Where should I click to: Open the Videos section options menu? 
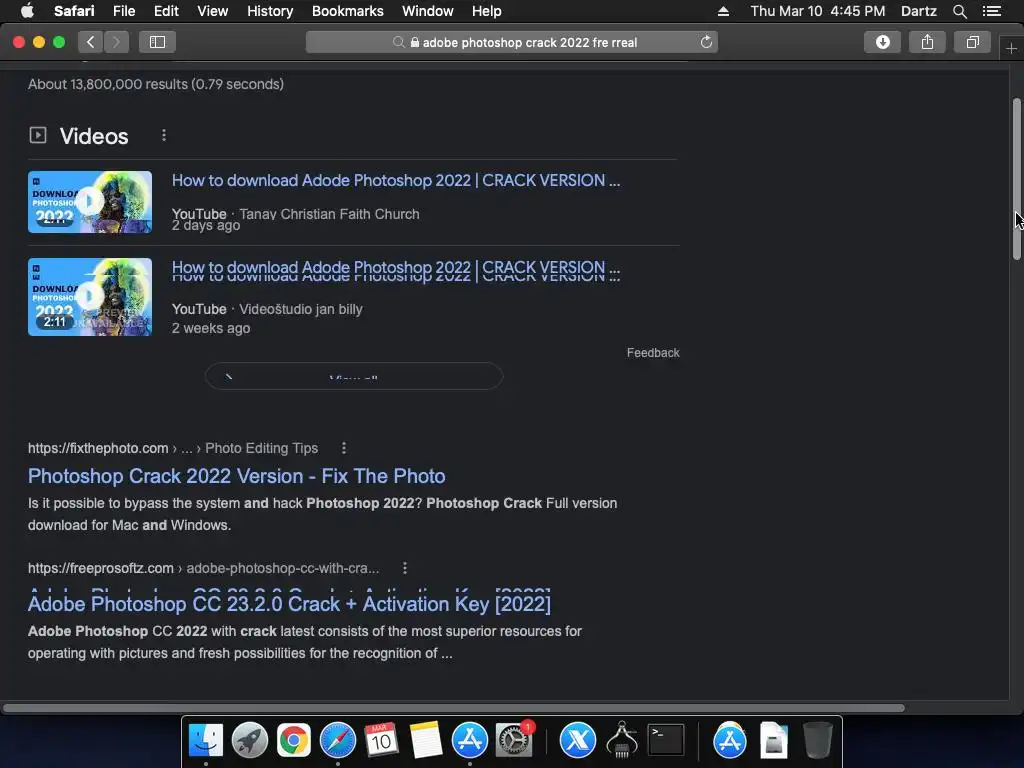[x=164, y=135]
